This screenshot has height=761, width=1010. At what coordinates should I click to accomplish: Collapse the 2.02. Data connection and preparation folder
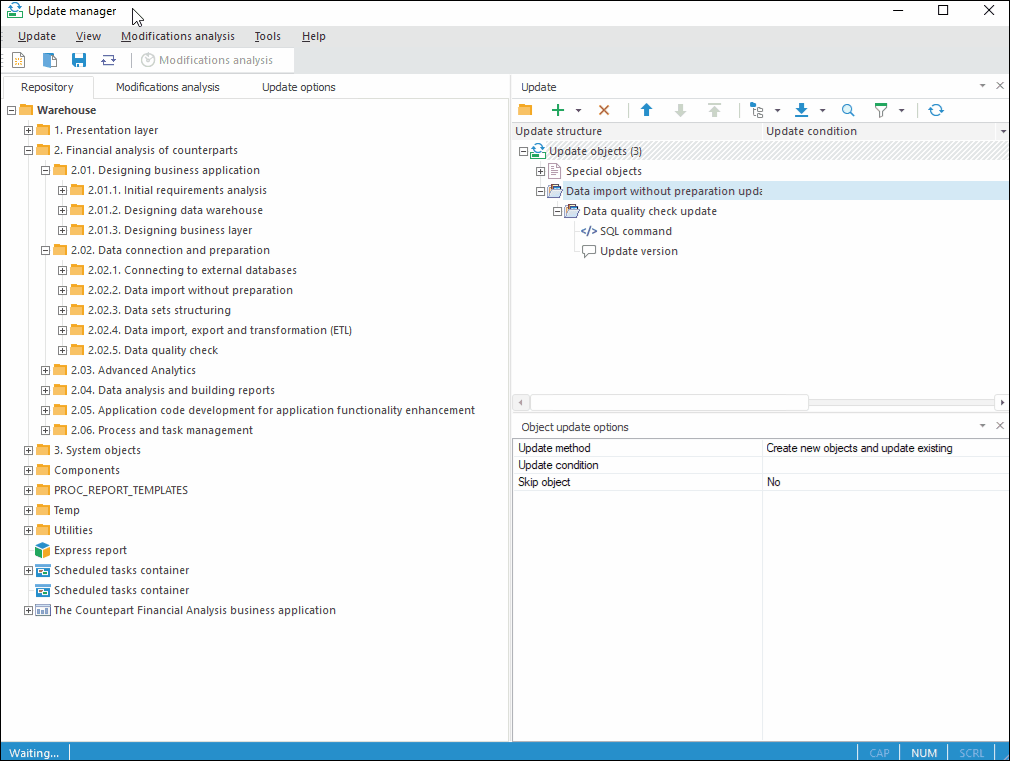tap(46, 250)
